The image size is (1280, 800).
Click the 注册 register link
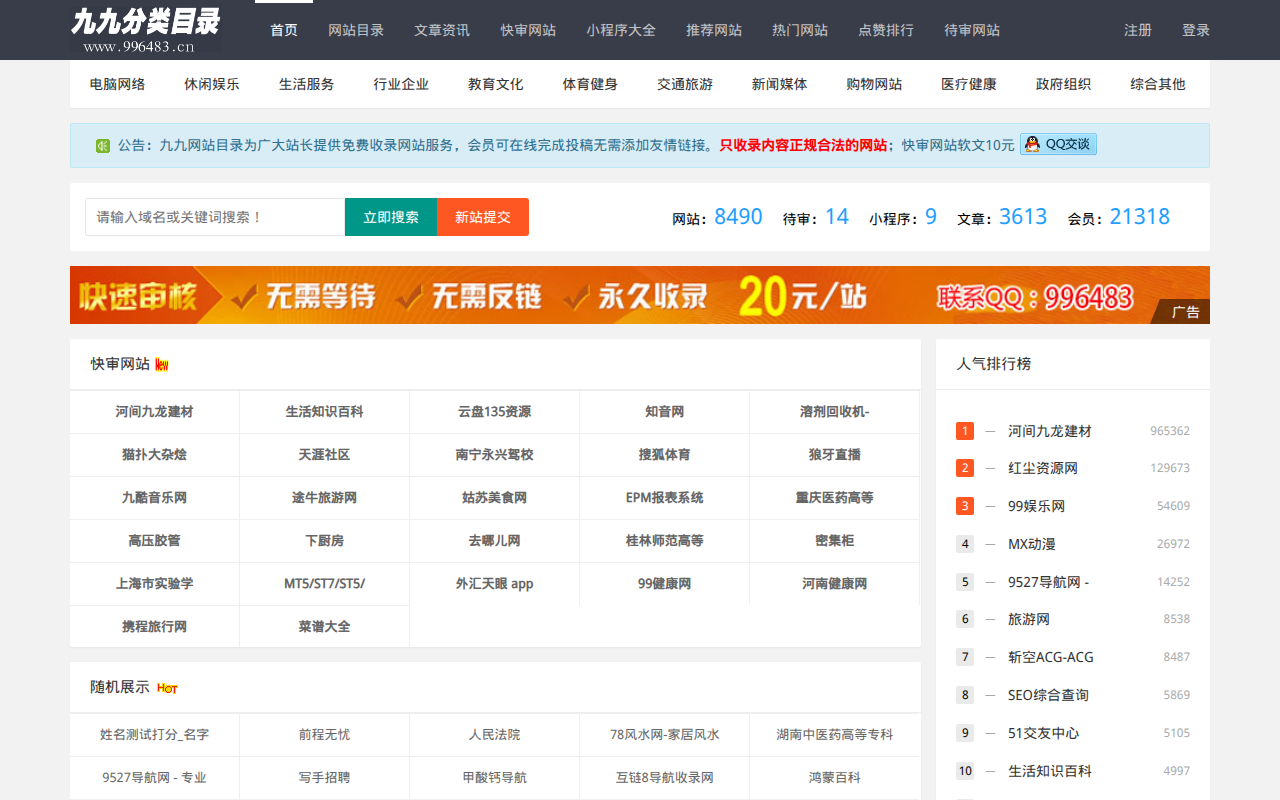[x=1138, y=30]
